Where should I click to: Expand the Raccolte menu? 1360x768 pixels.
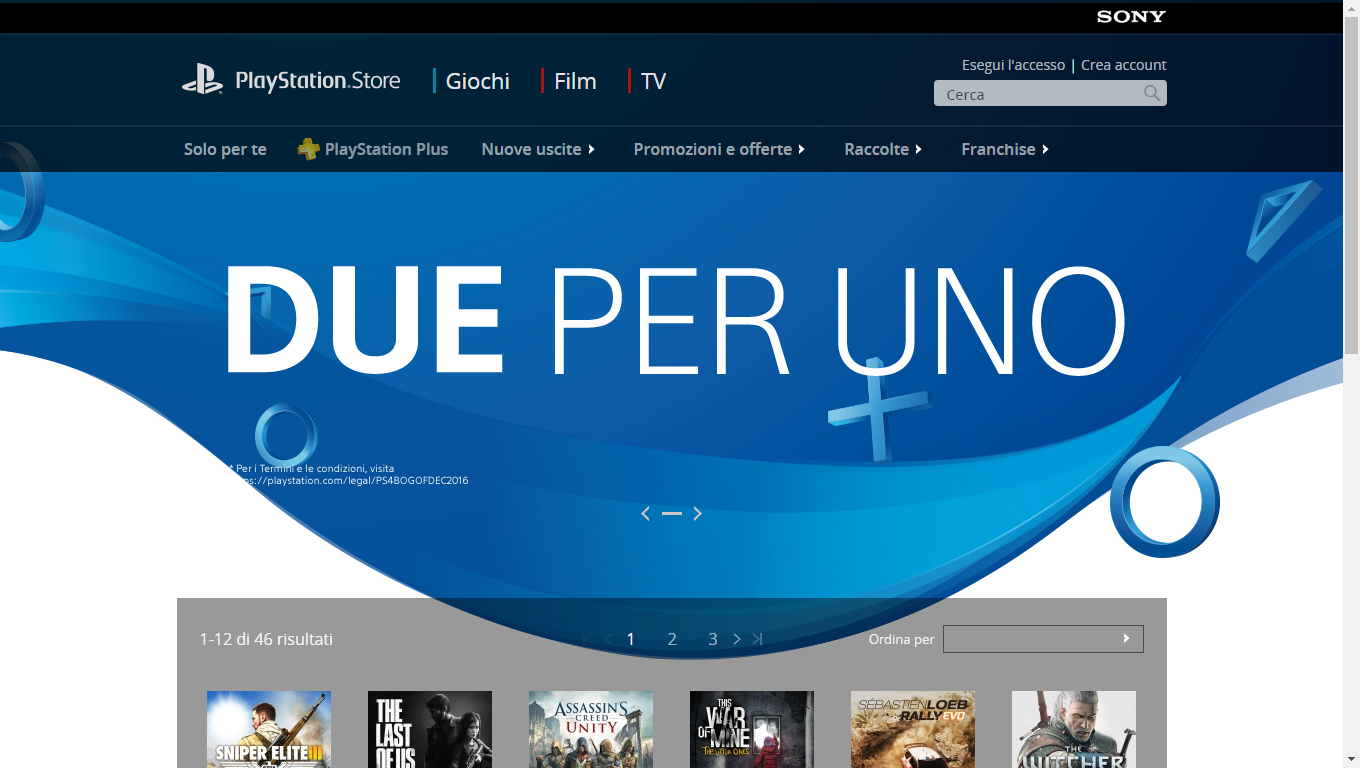pyautogui.click(x=883, y=149)
